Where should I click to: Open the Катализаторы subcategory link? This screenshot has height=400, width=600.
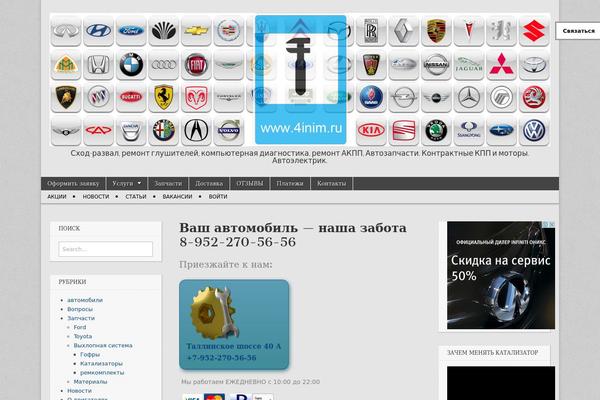[x=101, y=363]
